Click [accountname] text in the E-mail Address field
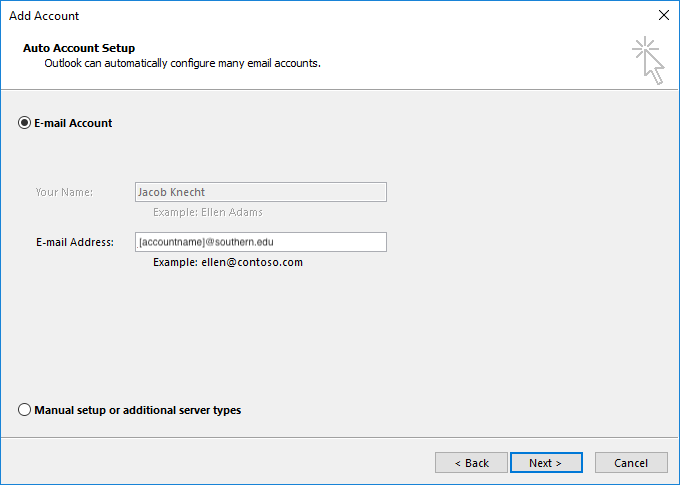Image resolution: width=680 pixels, height=485 pixels. 172,242
